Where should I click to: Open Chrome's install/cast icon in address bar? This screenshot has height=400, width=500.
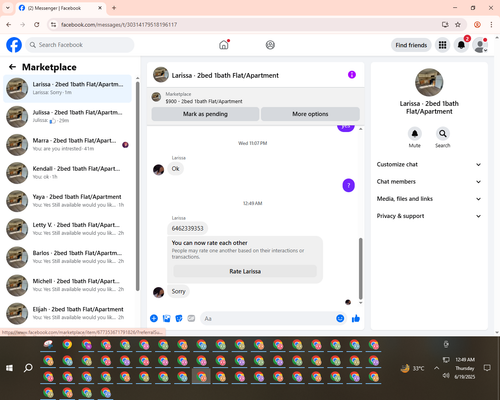(x=445, y=24)
